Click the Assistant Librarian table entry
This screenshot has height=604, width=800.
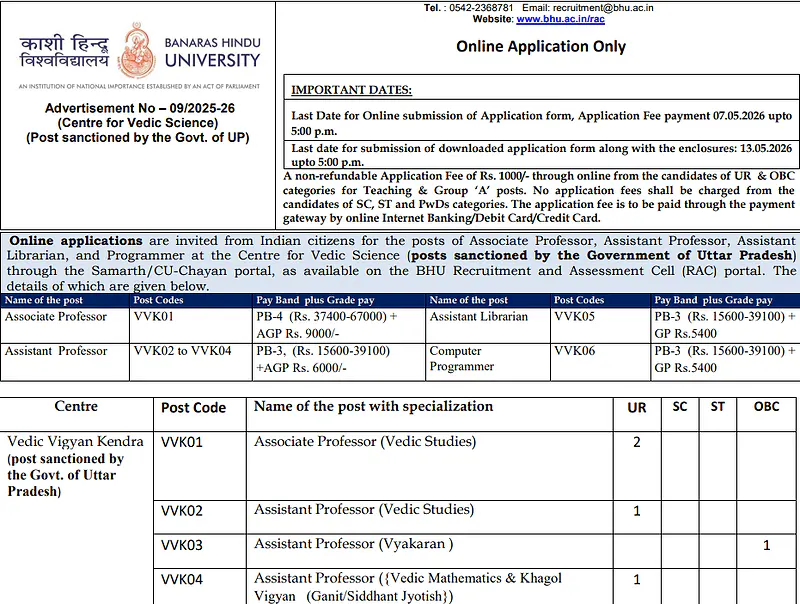481,316
